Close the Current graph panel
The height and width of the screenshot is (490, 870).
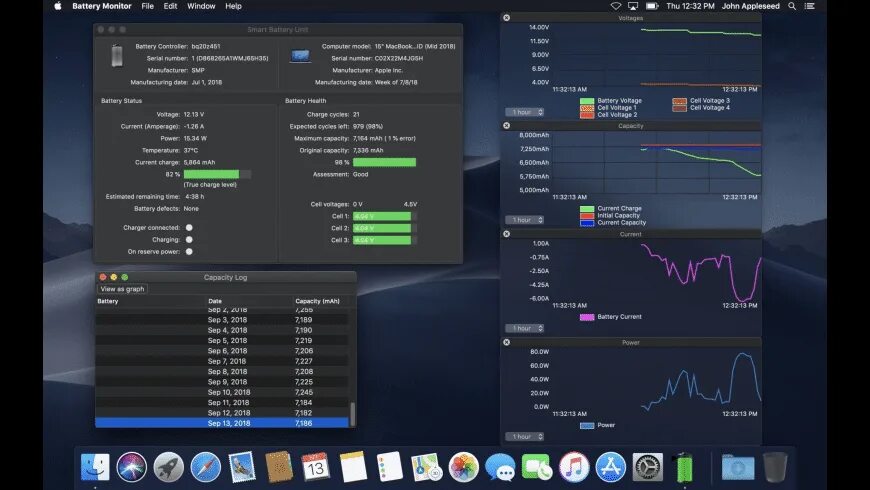(507, 234)
